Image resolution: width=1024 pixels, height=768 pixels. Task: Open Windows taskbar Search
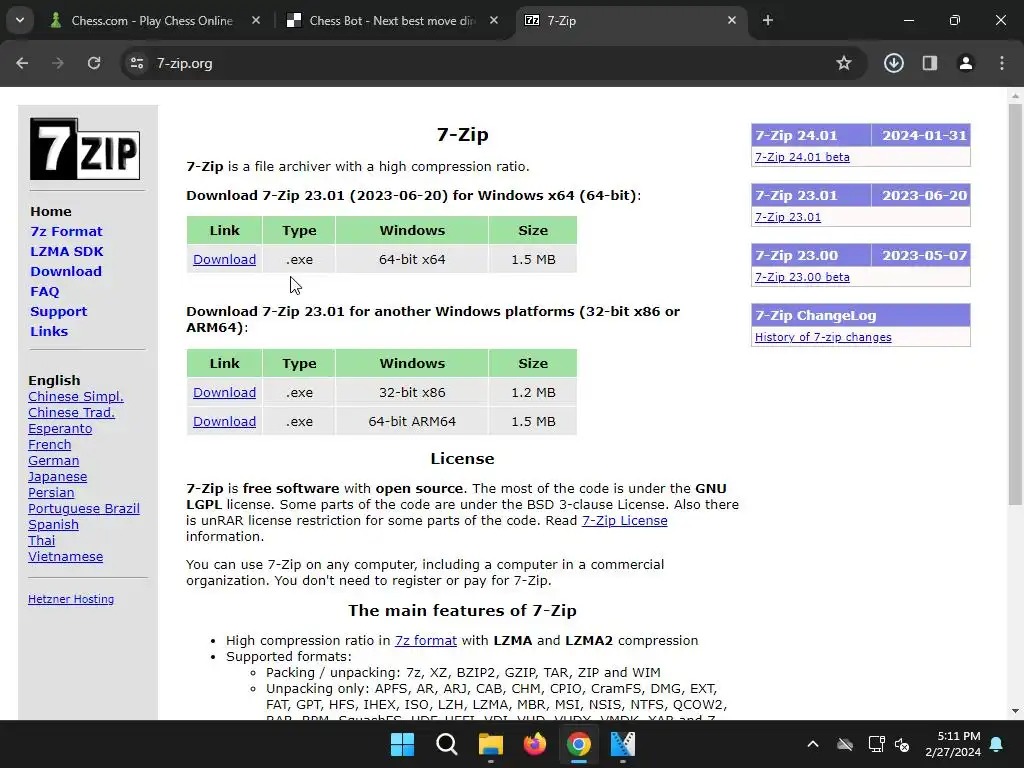click(447, 744)
